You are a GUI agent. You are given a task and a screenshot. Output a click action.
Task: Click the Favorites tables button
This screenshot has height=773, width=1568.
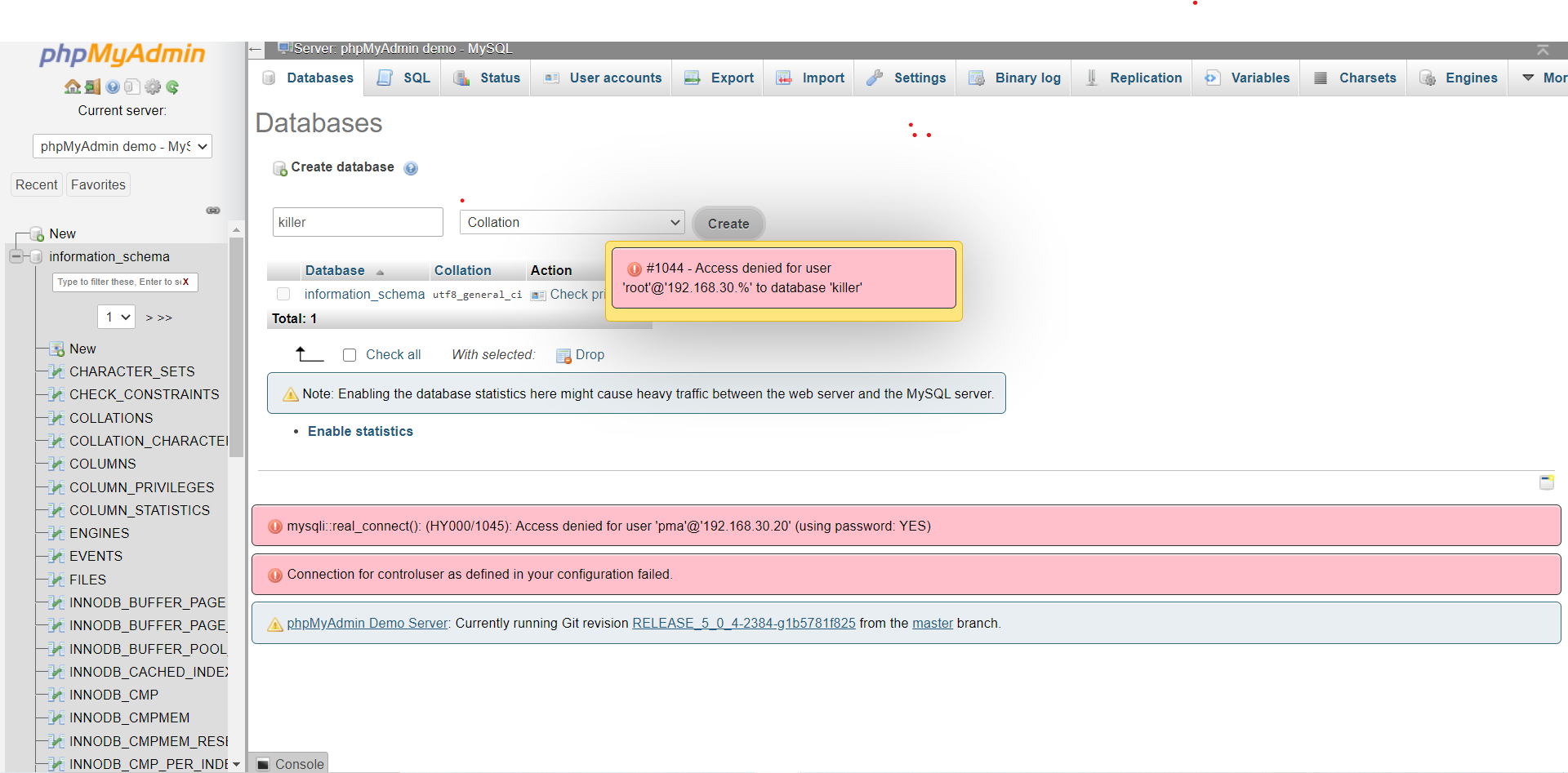(x=98, y=185)
